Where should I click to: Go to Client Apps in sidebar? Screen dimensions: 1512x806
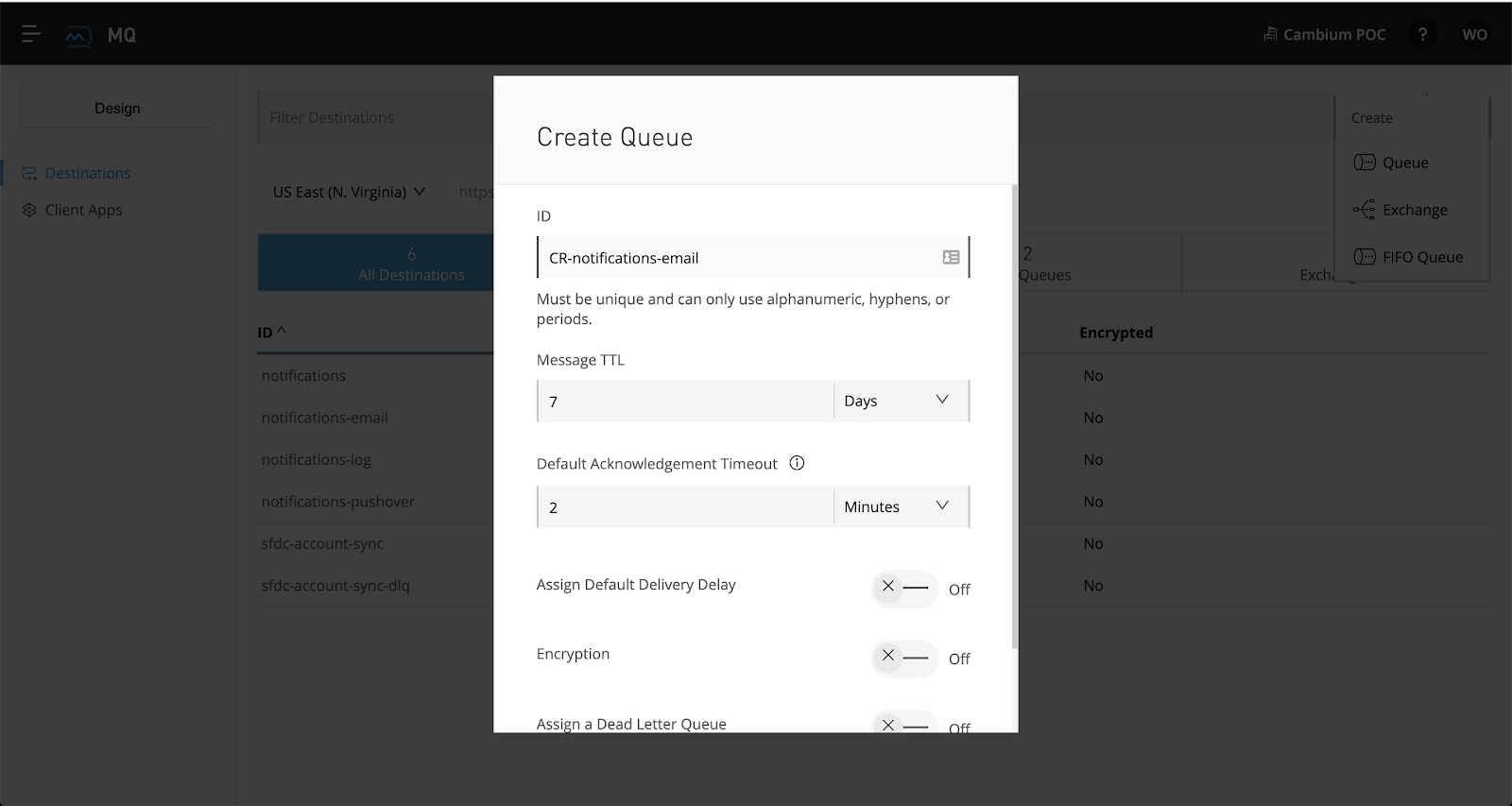83,210
